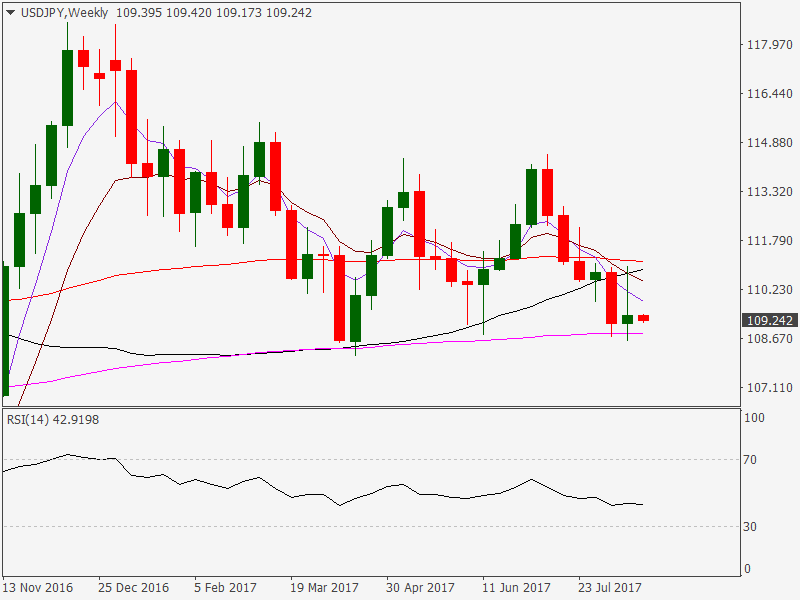Screen dimensions: 800x600
Task: Click the RSI scale value 100
Action: coord(755,418)
